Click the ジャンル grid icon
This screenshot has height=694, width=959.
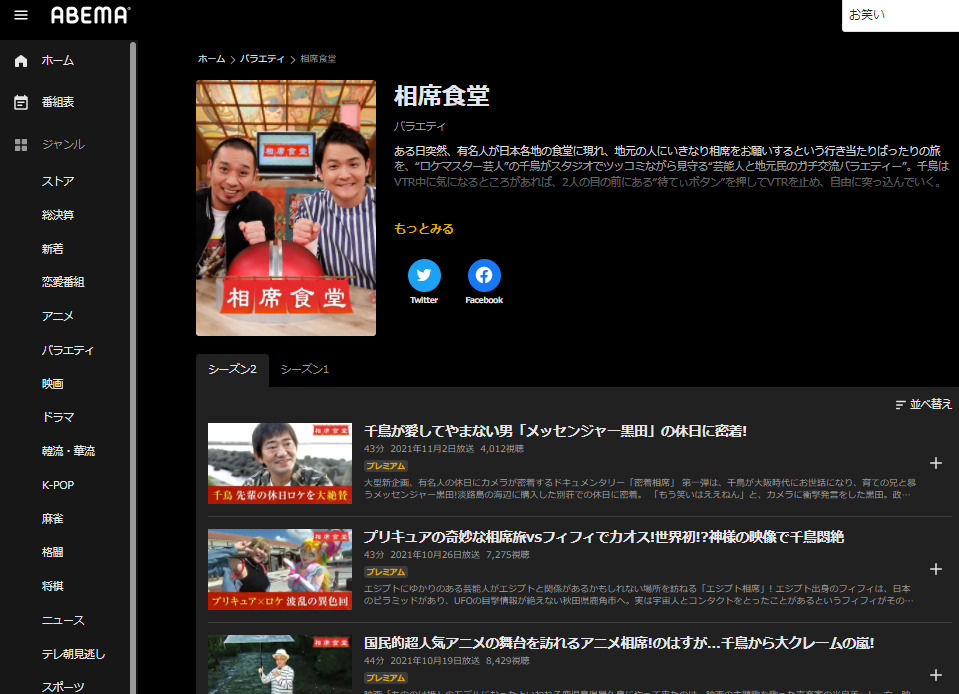21,145
